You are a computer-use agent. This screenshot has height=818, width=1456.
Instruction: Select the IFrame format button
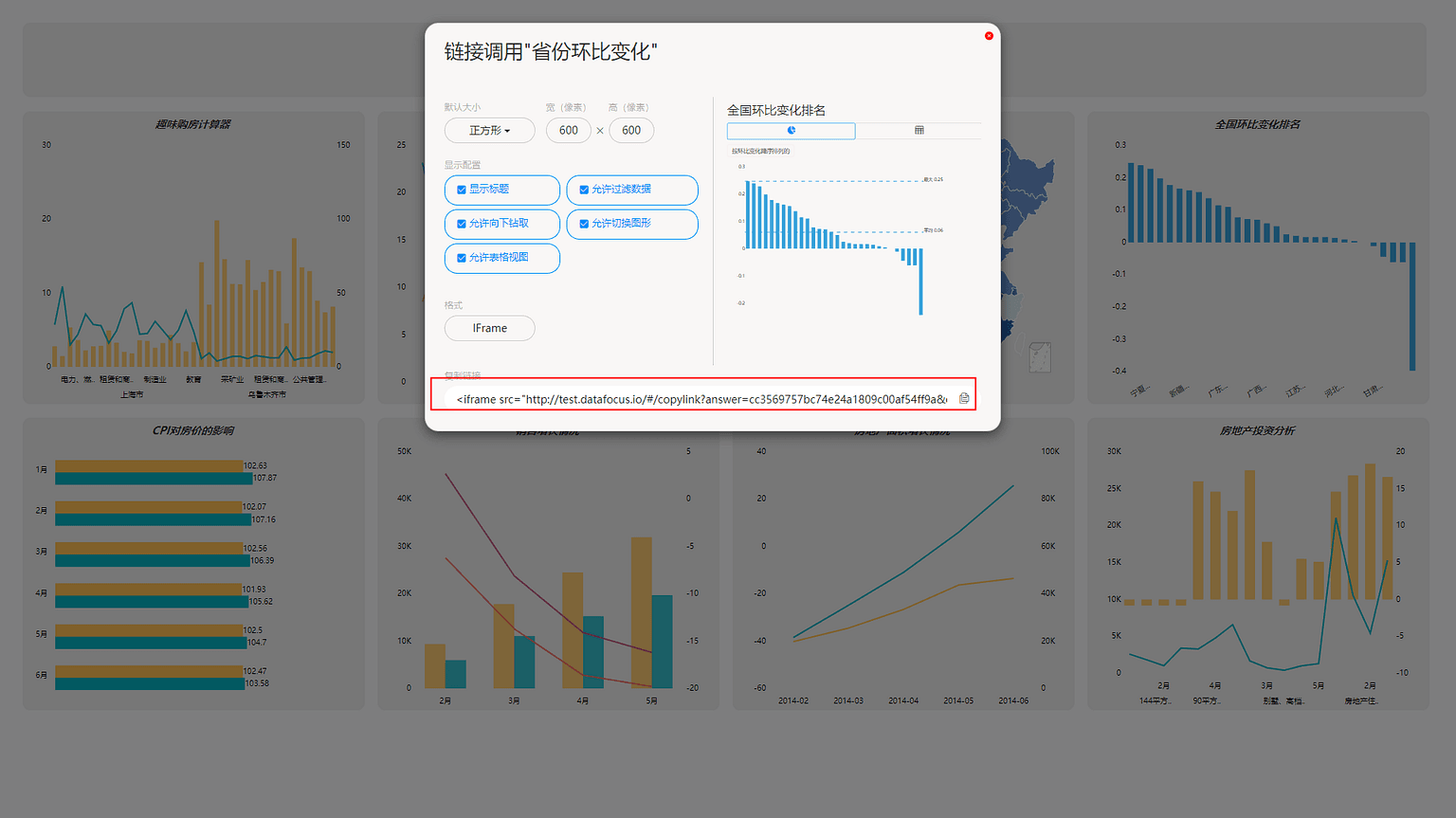489,328
